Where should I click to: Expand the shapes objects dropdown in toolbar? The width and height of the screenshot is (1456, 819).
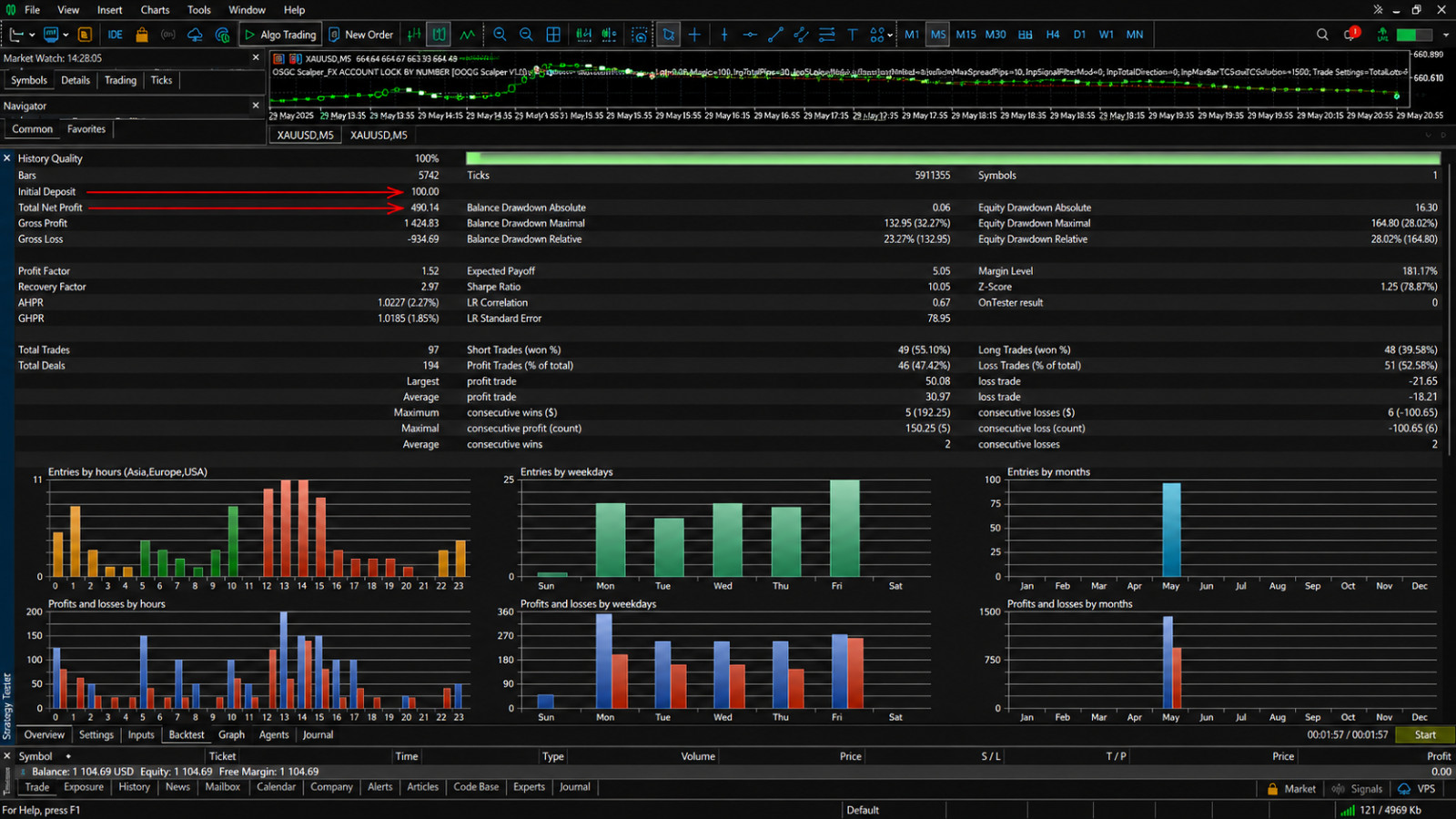pyautogui.click(x=890, y=35)
